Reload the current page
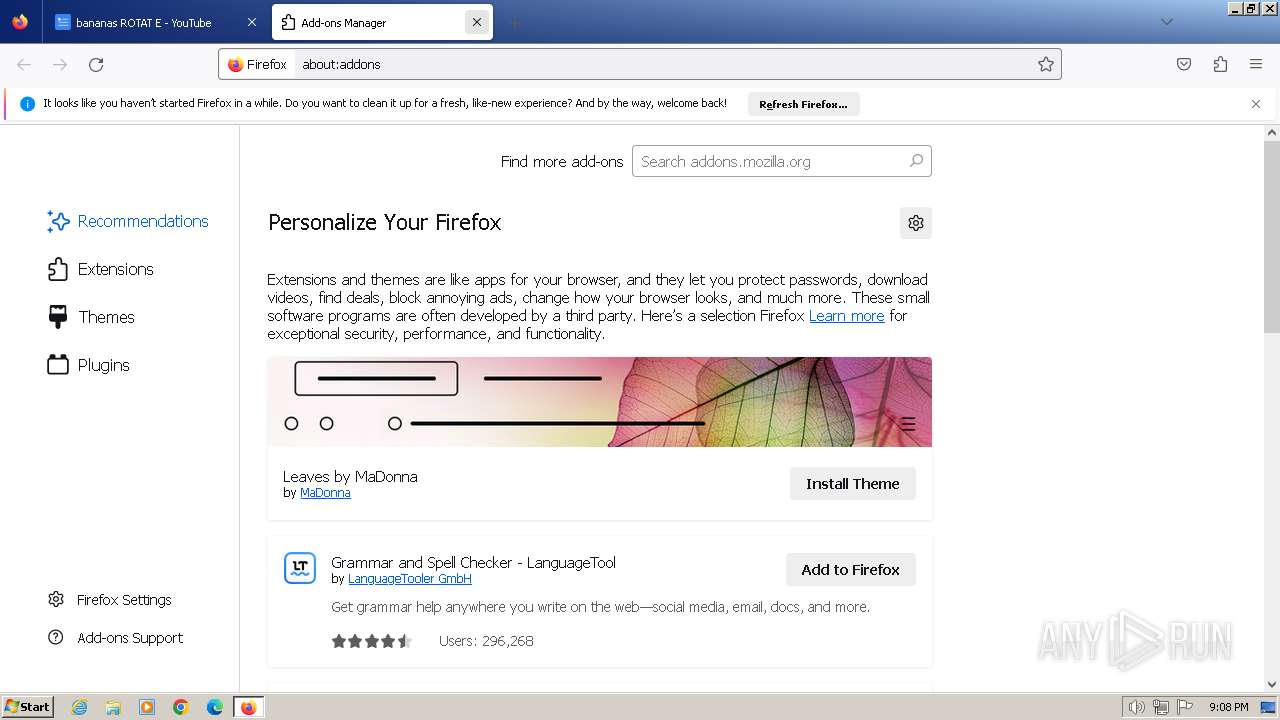 [x=96, y=64]
